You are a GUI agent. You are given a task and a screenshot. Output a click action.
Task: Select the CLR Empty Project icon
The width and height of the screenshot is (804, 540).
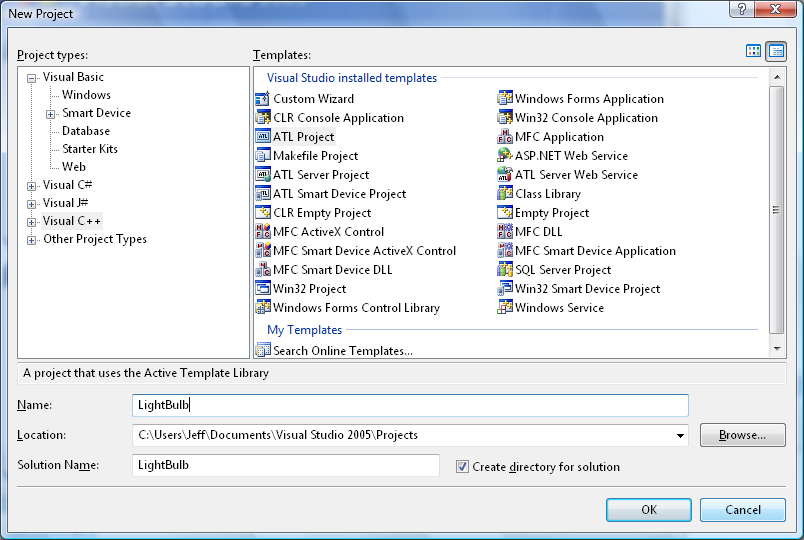coord(263,212)
